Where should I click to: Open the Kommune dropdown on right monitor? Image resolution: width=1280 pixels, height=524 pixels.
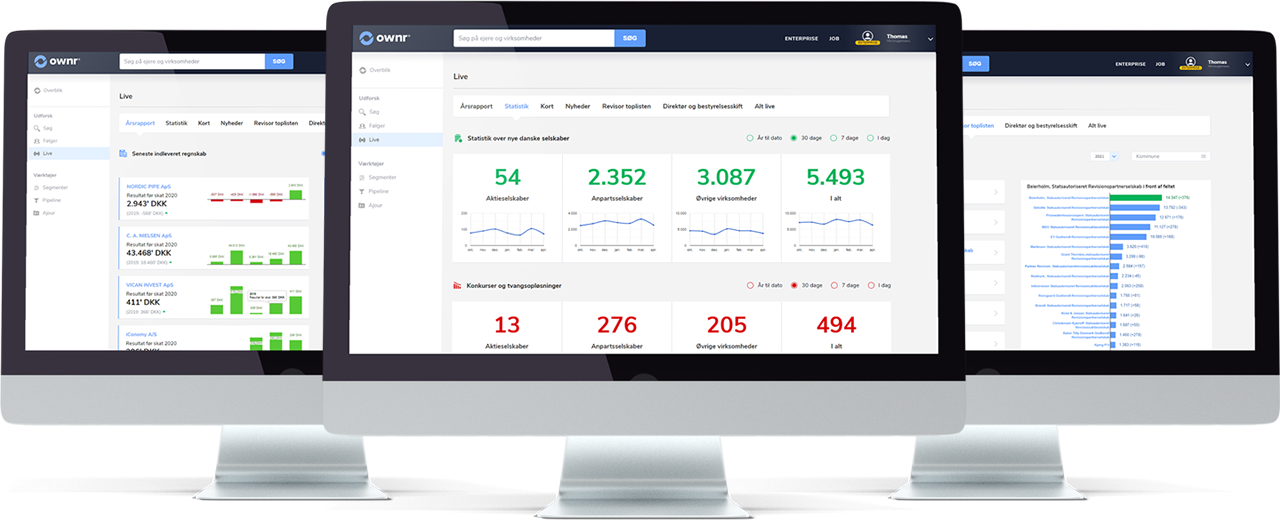1165,157
